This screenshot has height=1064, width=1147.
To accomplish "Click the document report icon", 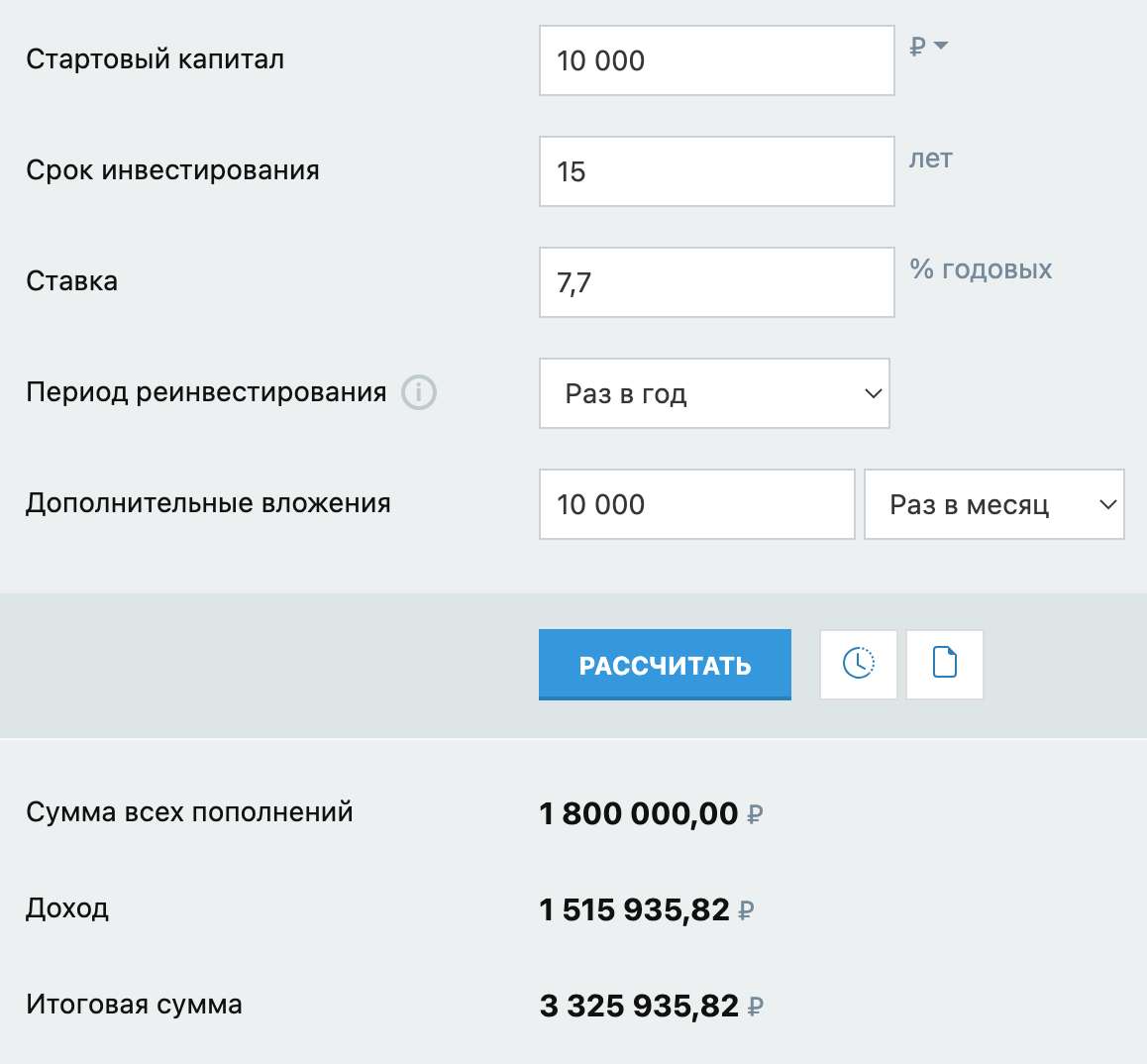I will 944,665.
